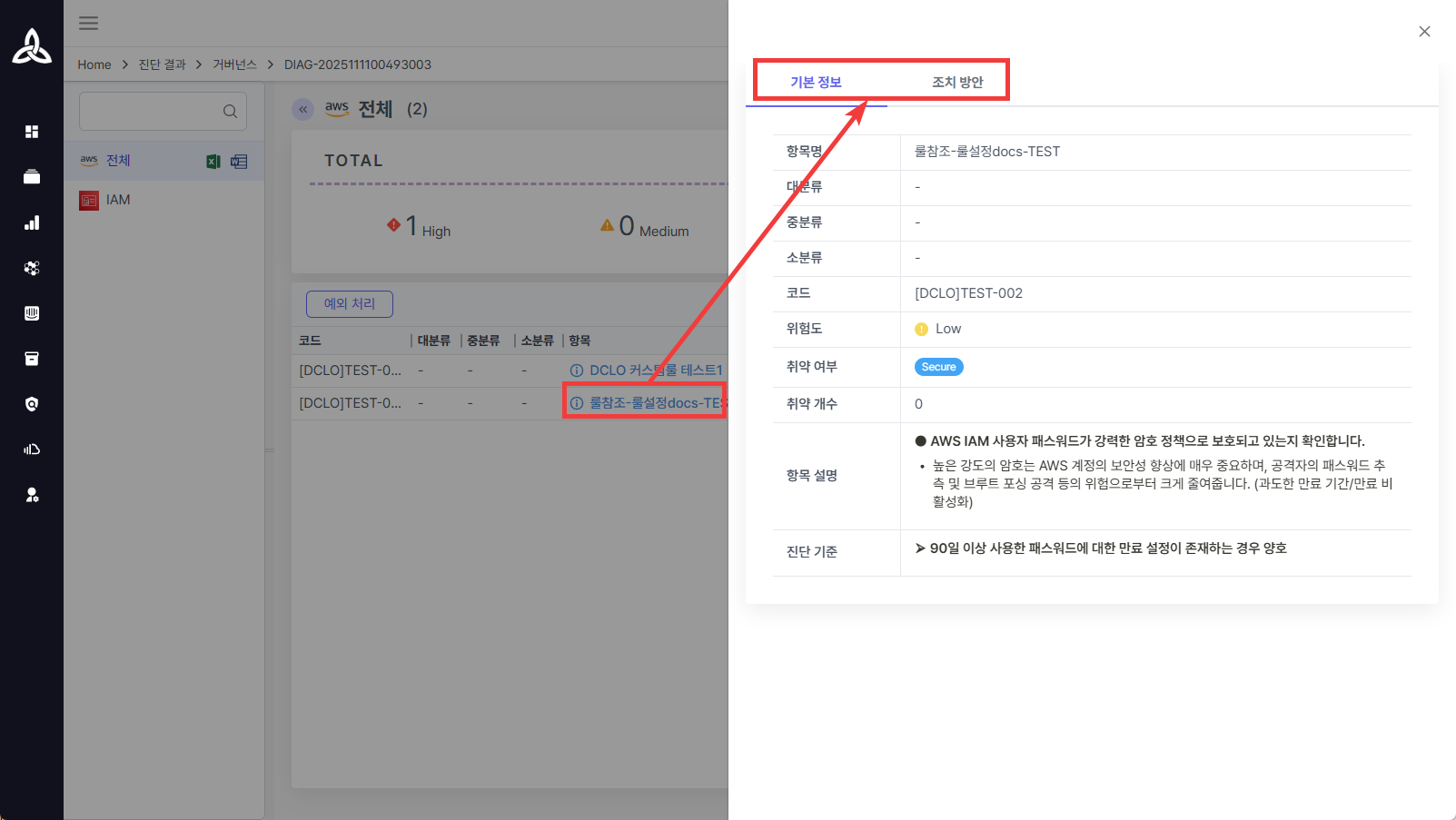Collapse the panel using the « chevron

[302, 109]
